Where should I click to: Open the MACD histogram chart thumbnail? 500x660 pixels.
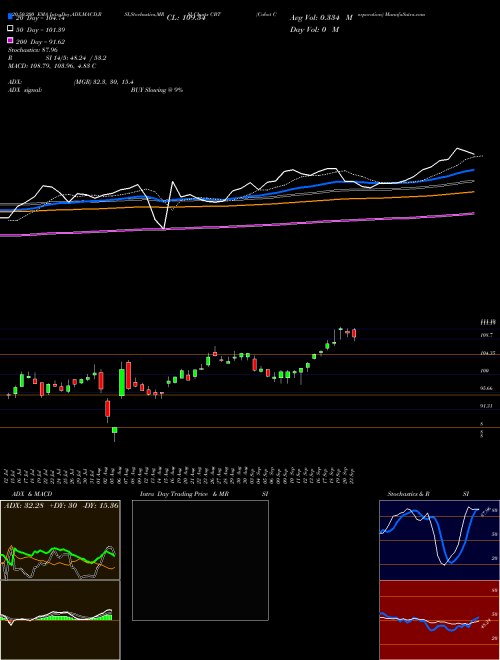(x=60, y=620)
